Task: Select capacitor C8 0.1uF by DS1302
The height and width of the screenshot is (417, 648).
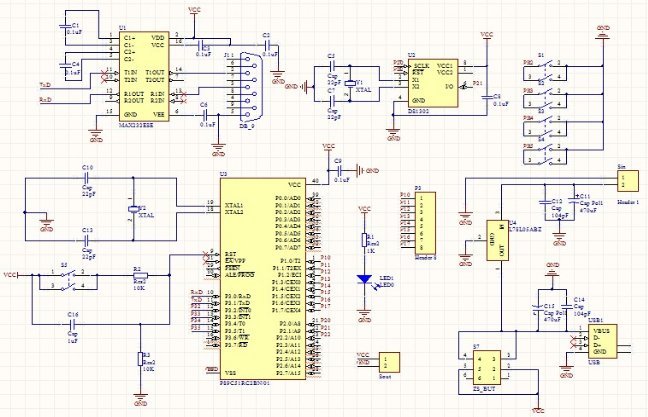Action: 487,98
